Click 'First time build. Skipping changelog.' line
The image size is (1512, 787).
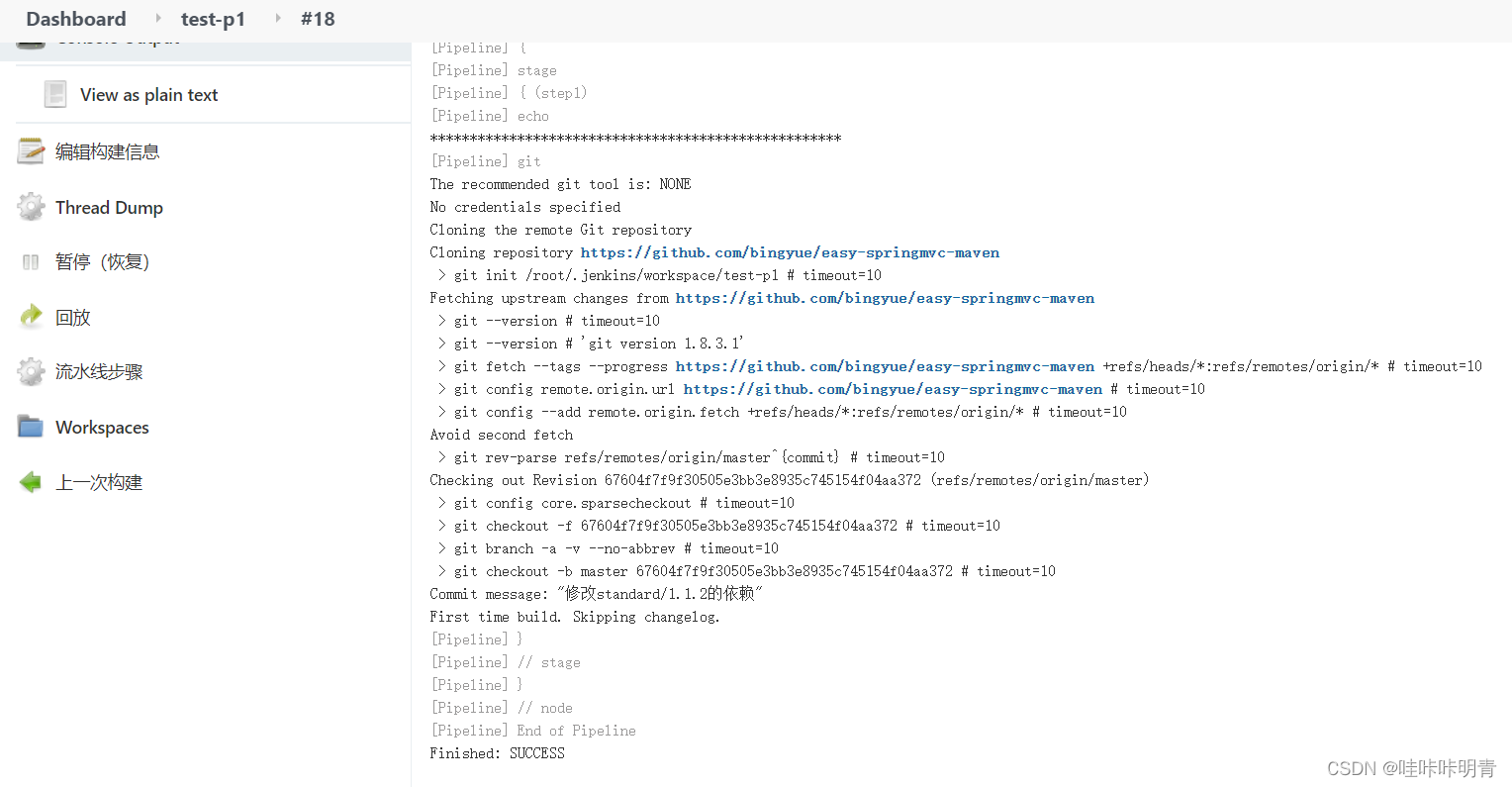575,617
